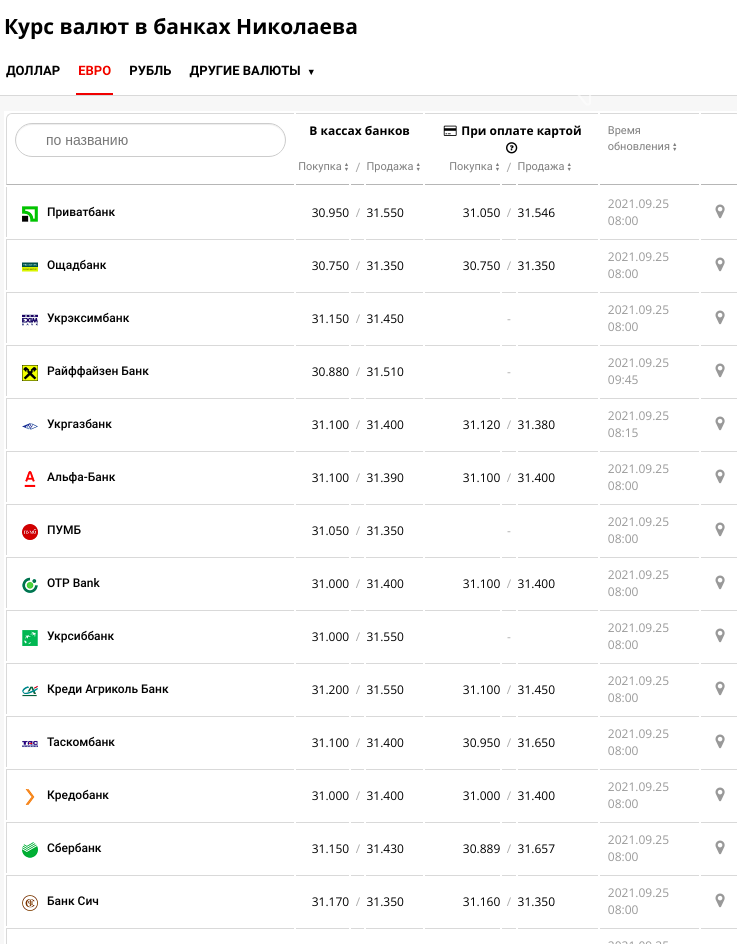This screenshot has height=944, width=737.
Task: Select the ЕВРО tab
Action: pyautogui.click(x=95, y=71)
